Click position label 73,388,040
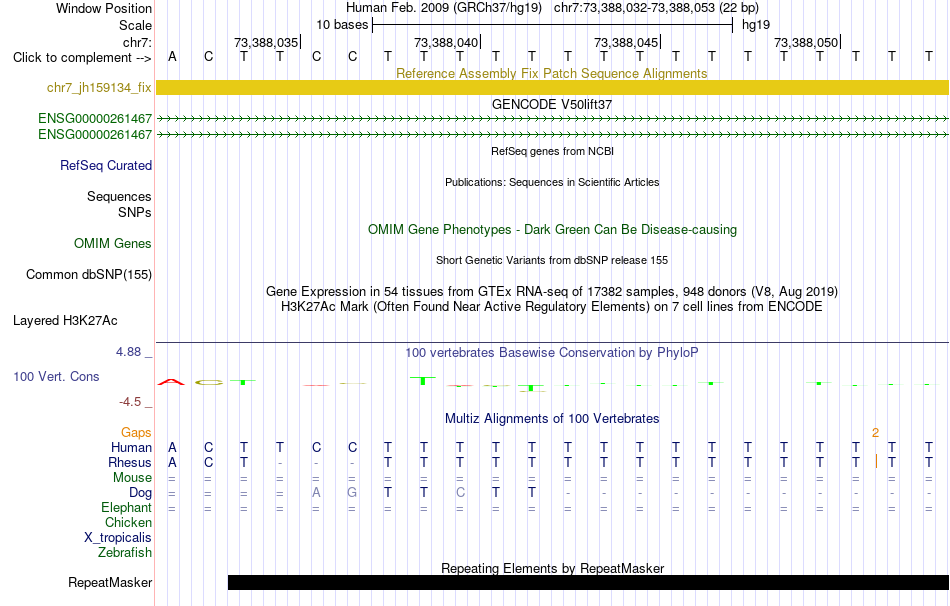 pyautogui.click(x=446, y=42)
